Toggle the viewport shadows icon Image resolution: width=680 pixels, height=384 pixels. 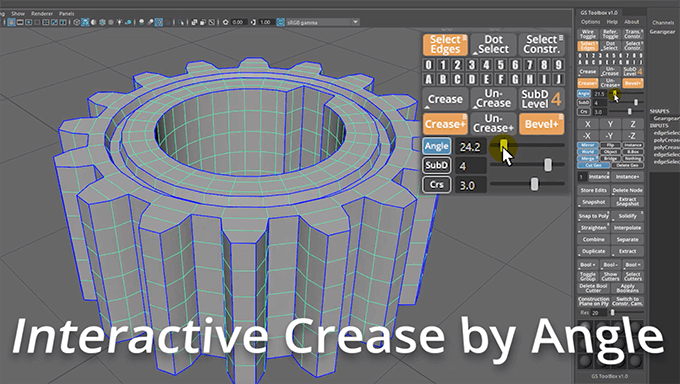click(x=128, y=22)
